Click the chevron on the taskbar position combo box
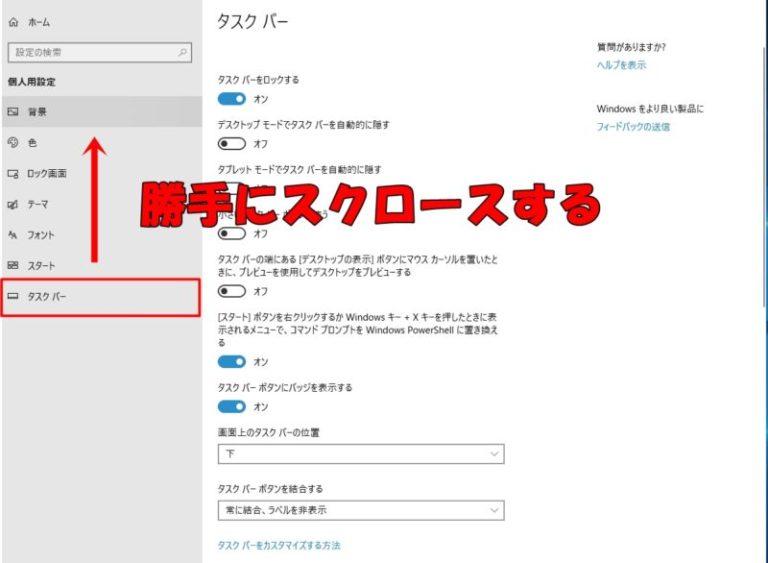The height and width of the screenshot is (563, 768). pyautogui.click(x=494, y=454)
